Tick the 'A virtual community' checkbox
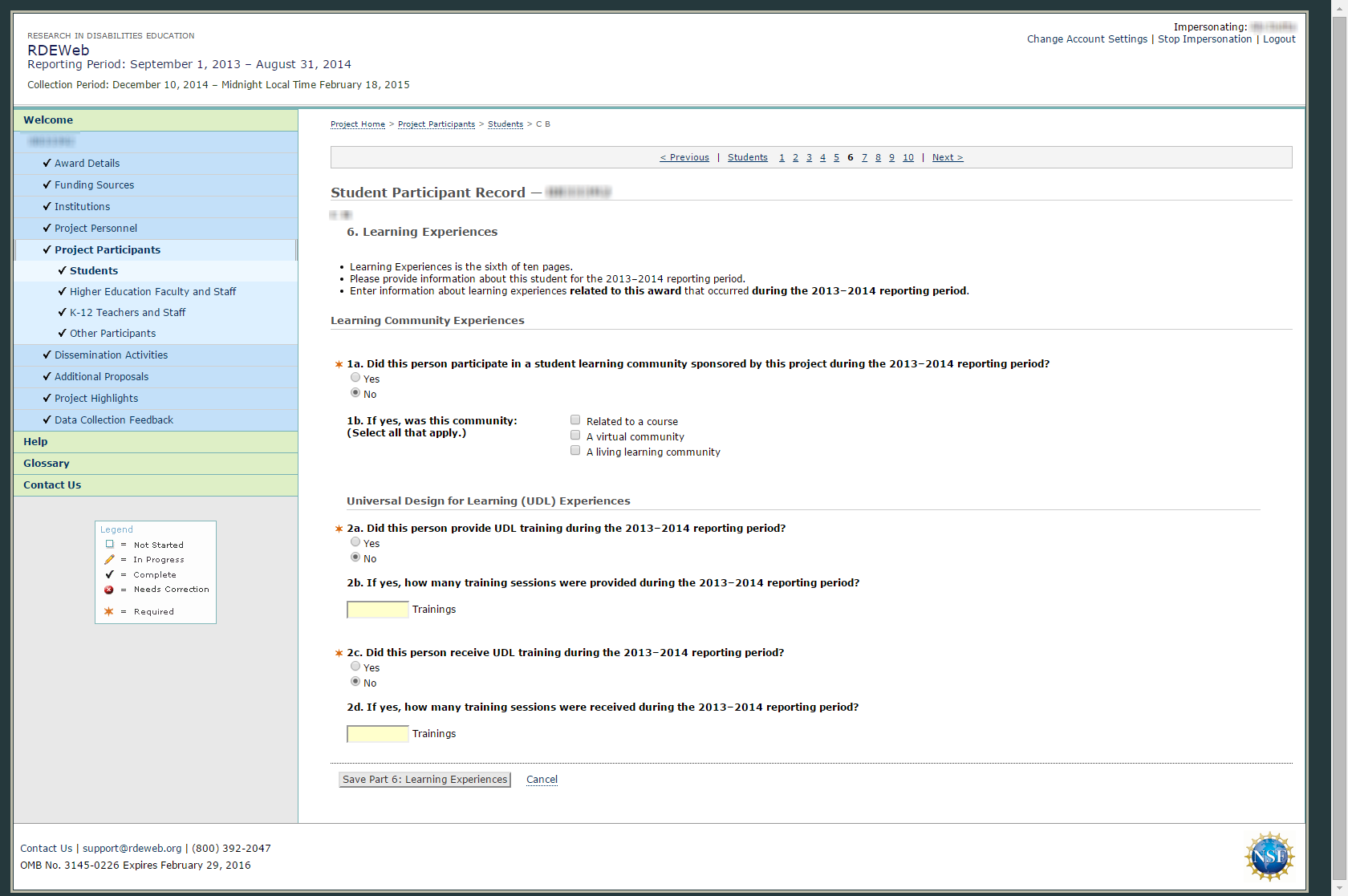This screenshot has height=896, width=1348. [x=575, y=436]
